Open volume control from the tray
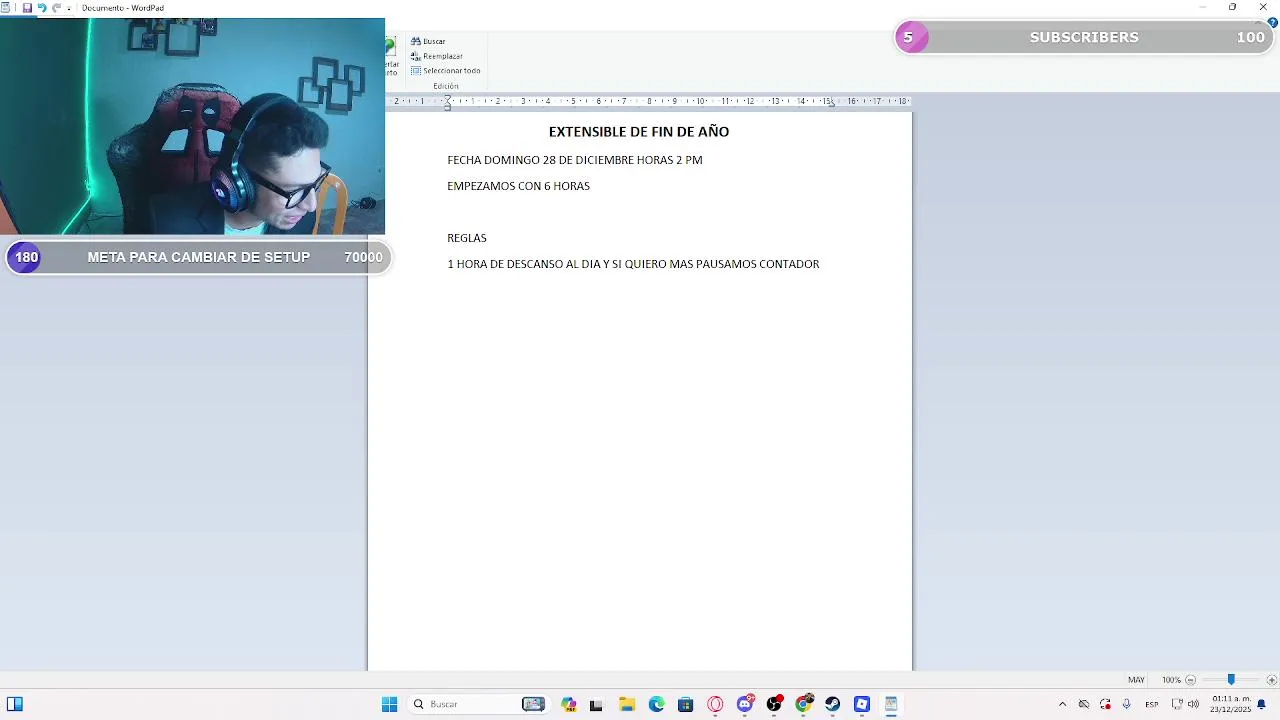The image size is (1280, 720). (x=1193, y=704)
